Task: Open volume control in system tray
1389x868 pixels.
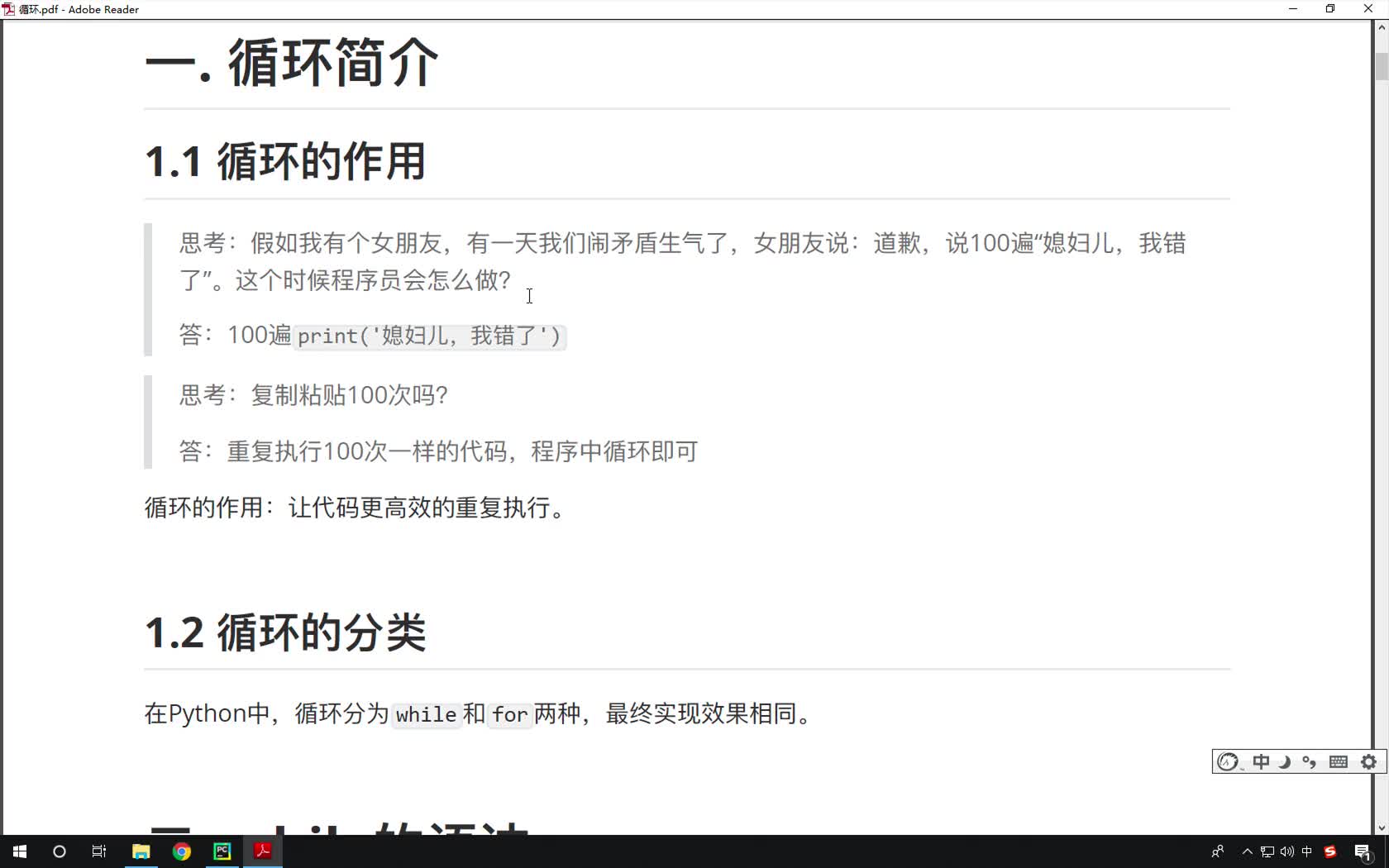Action: 1287,851
